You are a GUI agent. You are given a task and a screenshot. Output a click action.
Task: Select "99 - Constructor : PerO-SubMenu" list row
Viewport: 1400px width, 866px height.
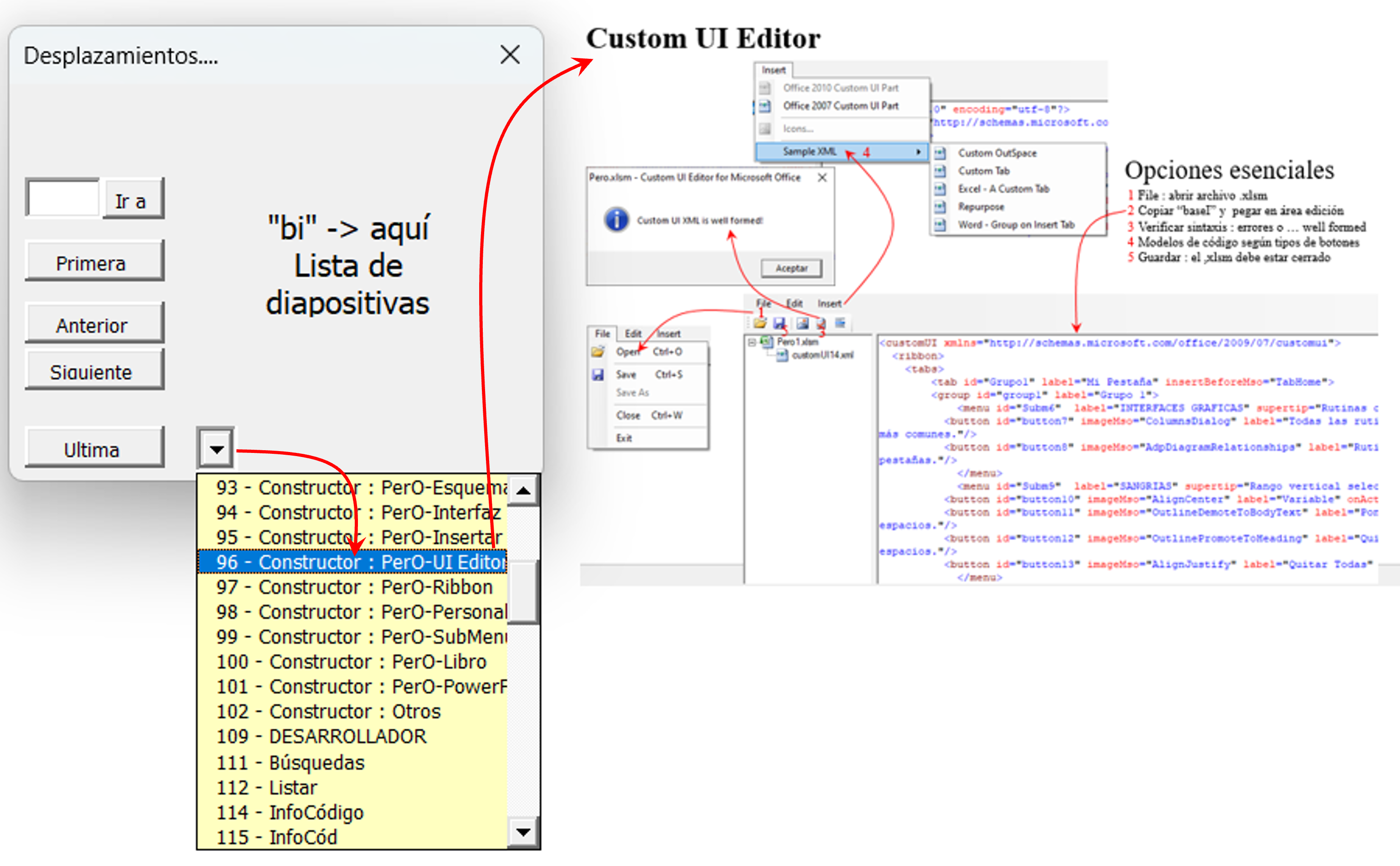[x=353, y=636]
